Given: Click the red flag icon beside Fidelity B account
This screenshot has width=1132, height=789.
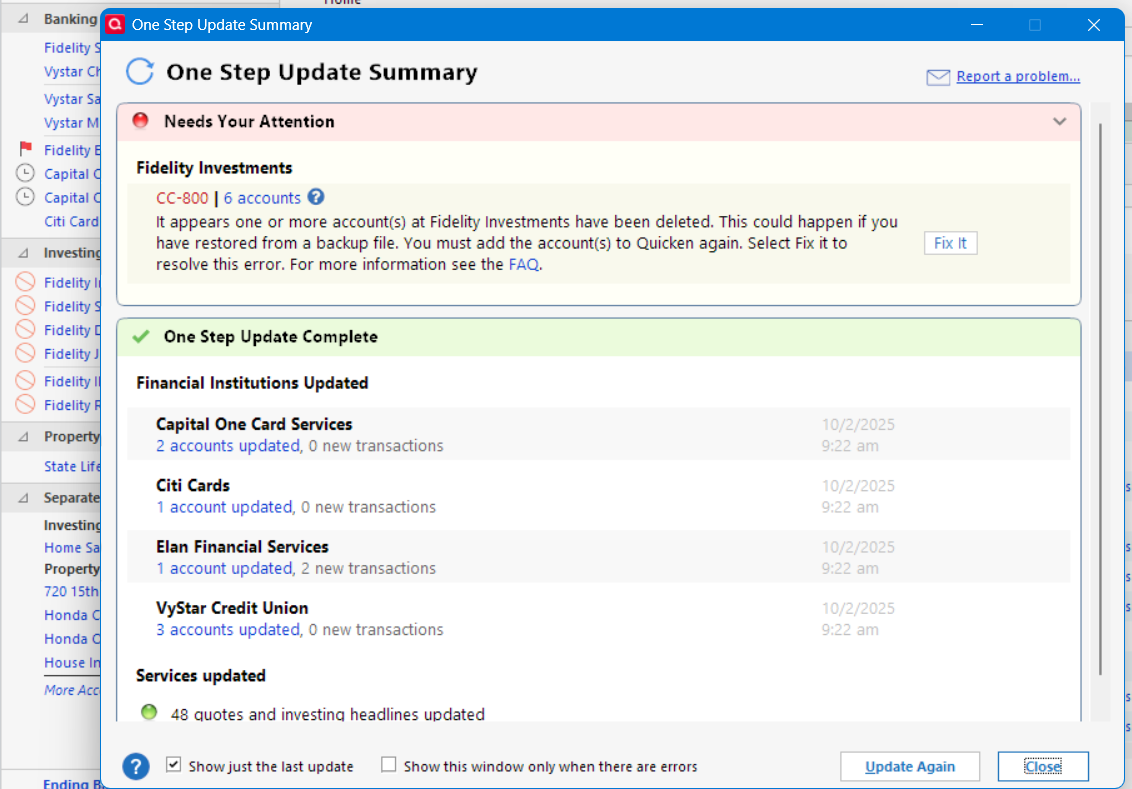Looking at the screenshot, I should pos(26,149).
